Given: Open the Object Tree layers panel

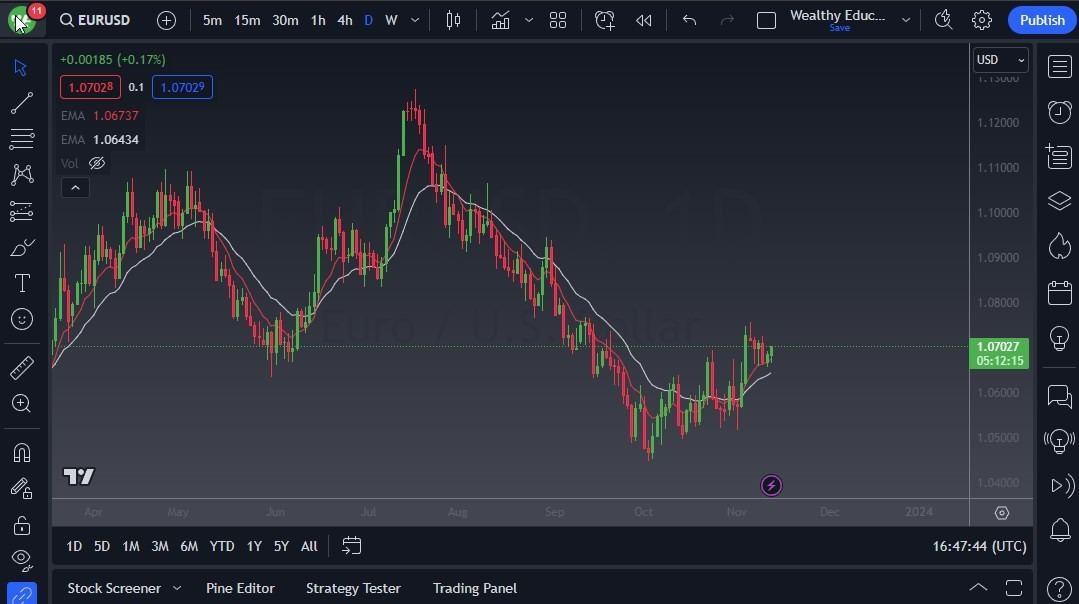Looking at the screenshot, I should click(x=1059, y=200).
